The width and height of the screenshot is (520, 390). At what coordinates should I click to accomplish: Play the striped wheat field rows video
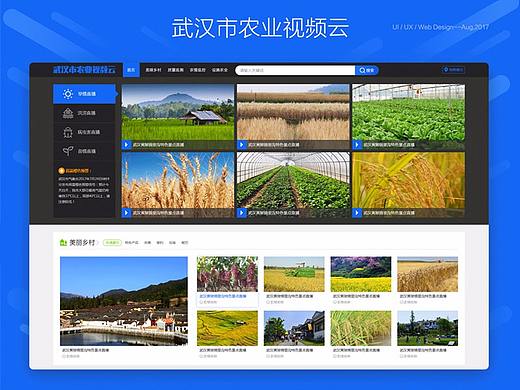(242, 145)
